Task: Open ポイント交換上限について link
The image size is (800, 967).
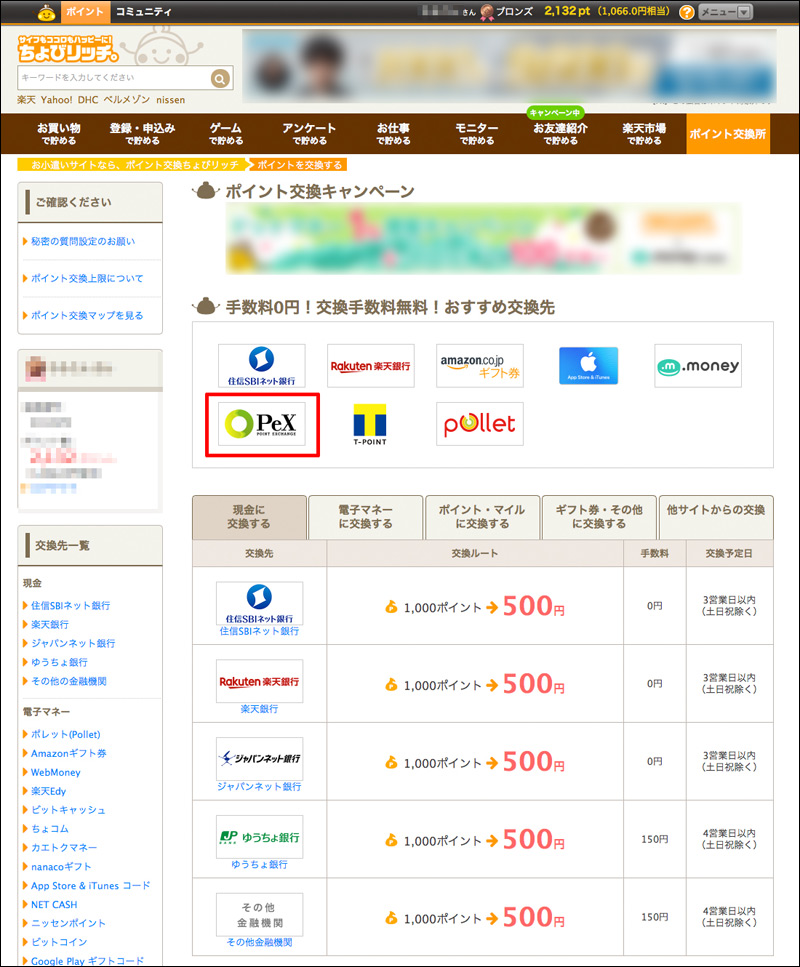Action: pos(87,278)
